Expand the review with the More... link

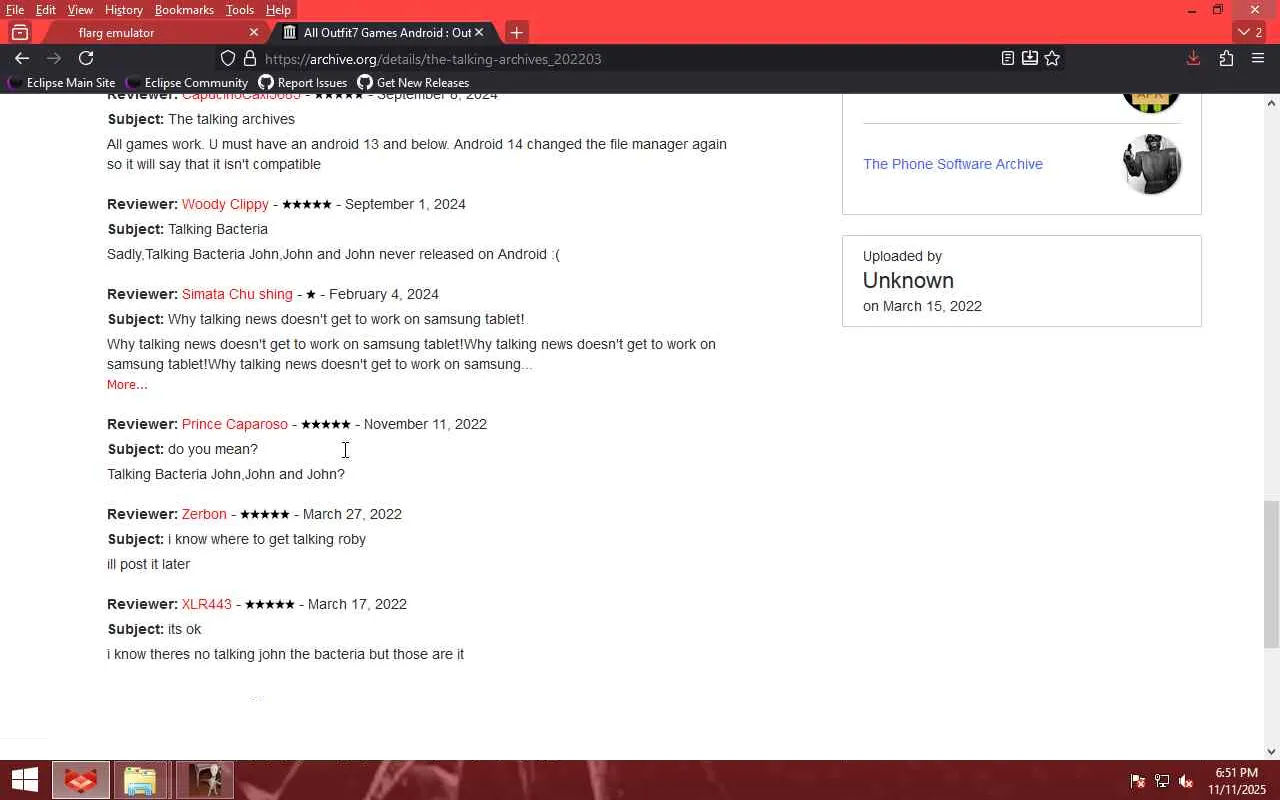tap(127, 385)
